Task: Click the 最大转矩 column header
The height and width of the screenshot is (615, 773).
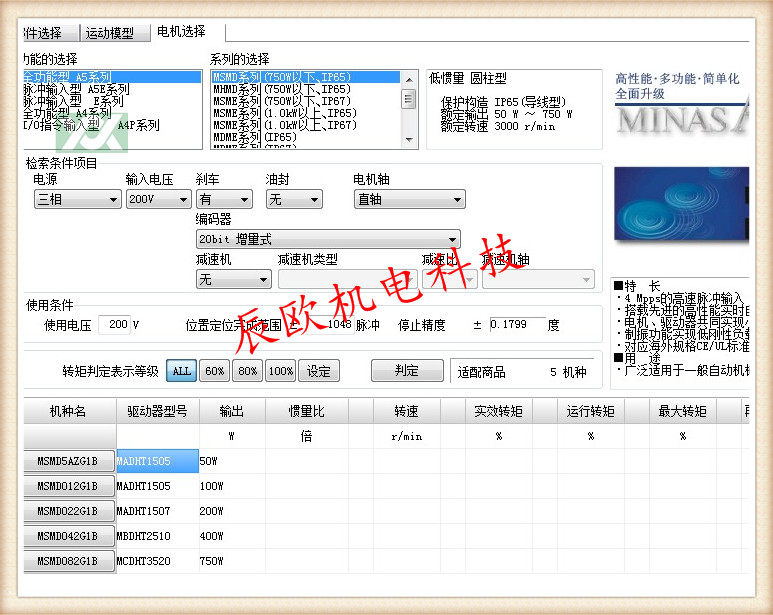Action: pos(683,411)
